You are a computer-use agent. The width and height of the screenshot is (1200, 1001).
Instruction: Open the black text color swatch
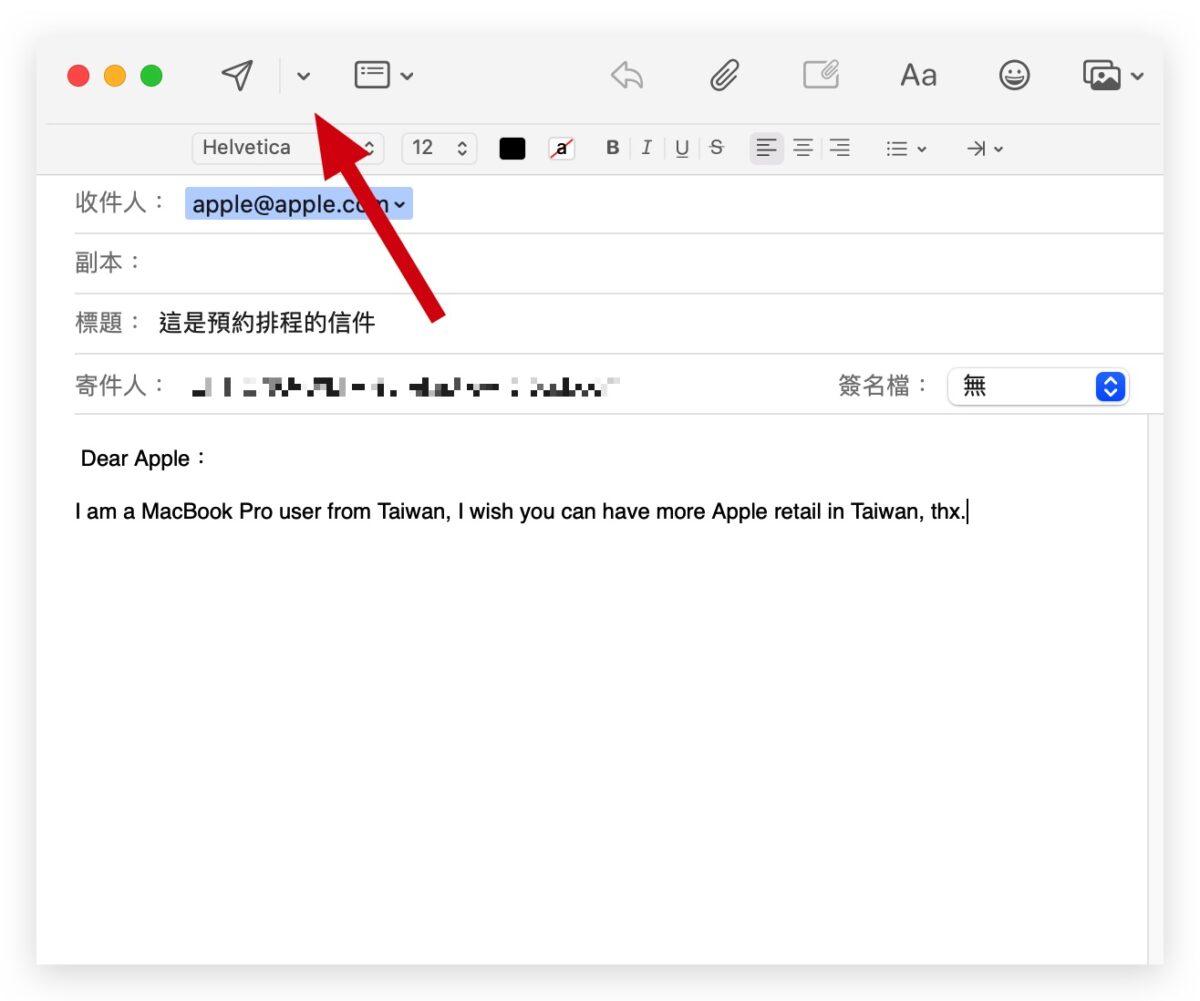[x=512, y=148]
